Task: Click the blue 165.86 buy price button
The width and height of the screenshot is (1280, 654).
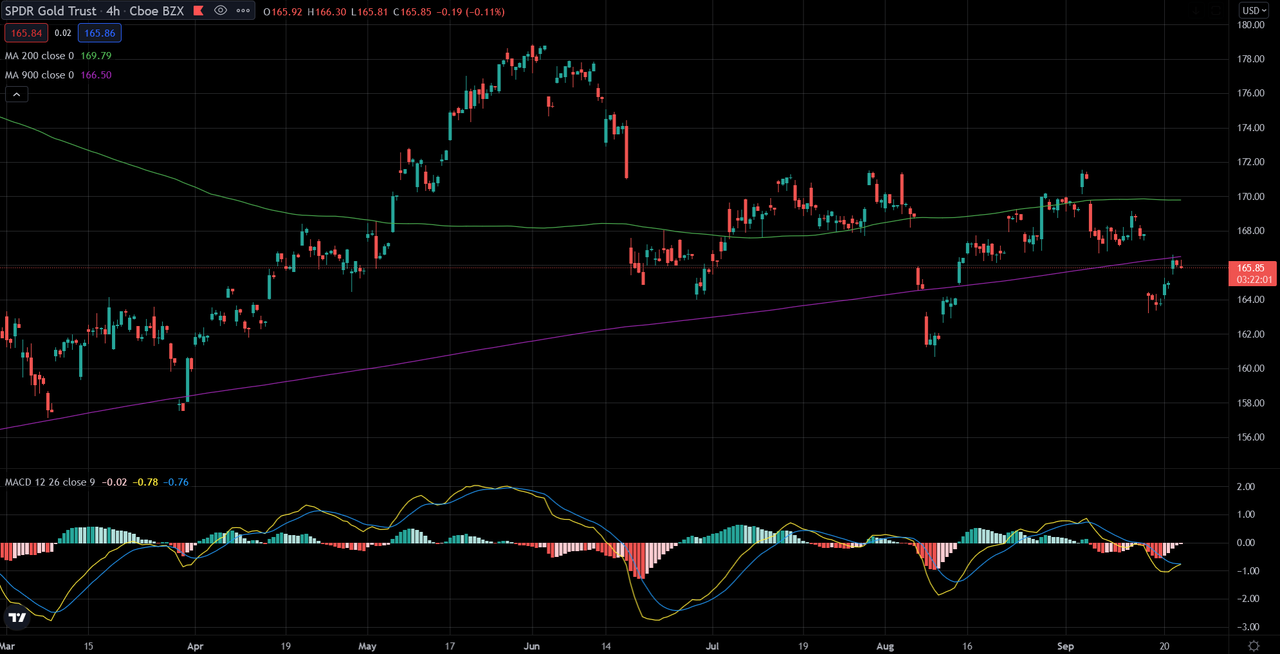Action: pos(100,33)
